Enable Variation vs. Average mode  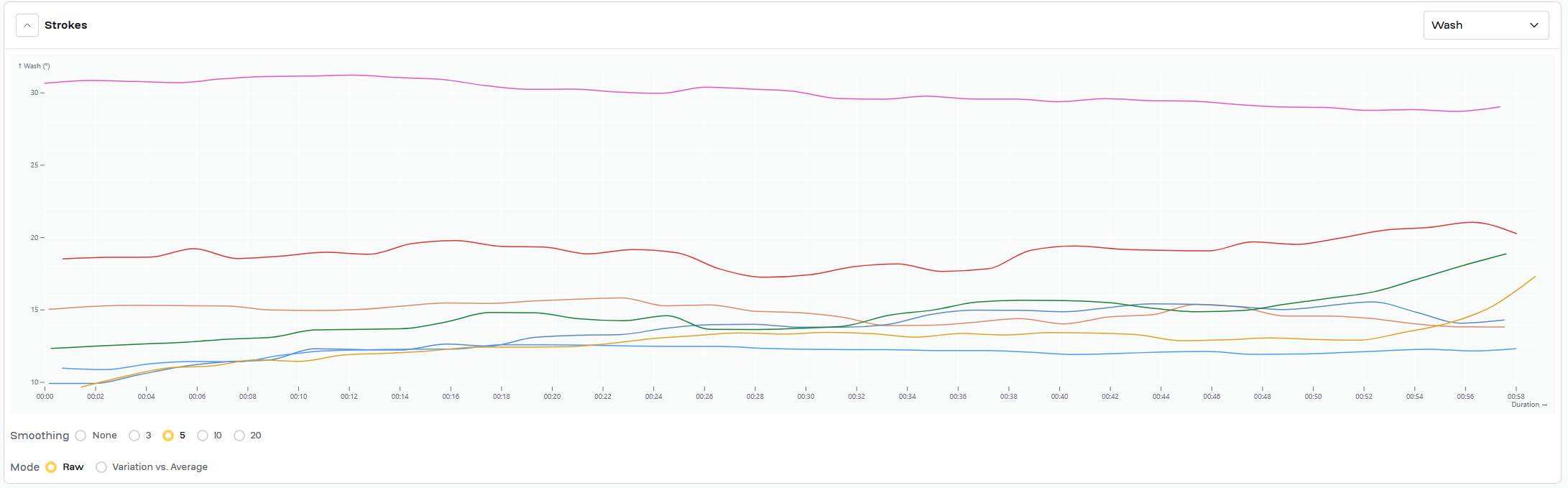101,467
